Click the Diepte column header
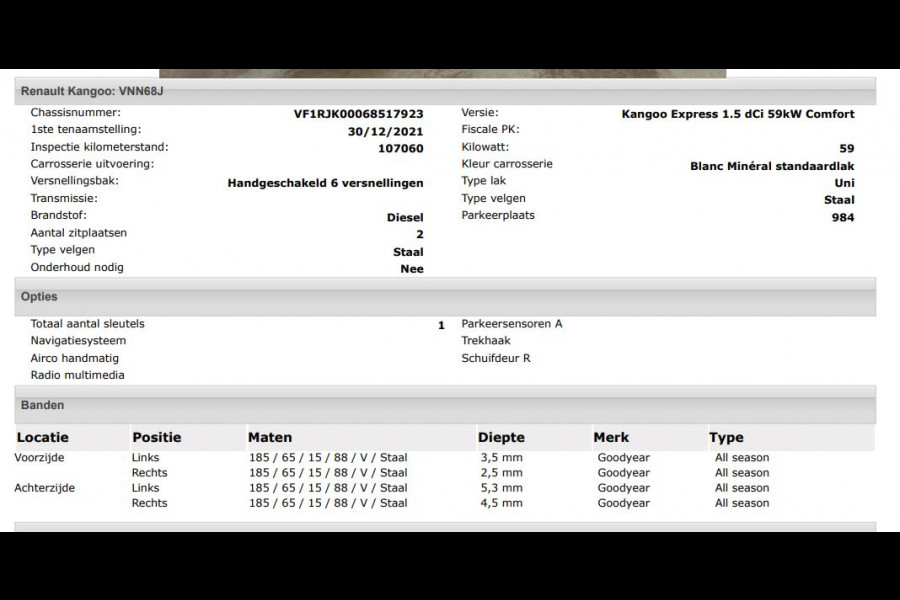Screen dimensions: 900x600 501,438
